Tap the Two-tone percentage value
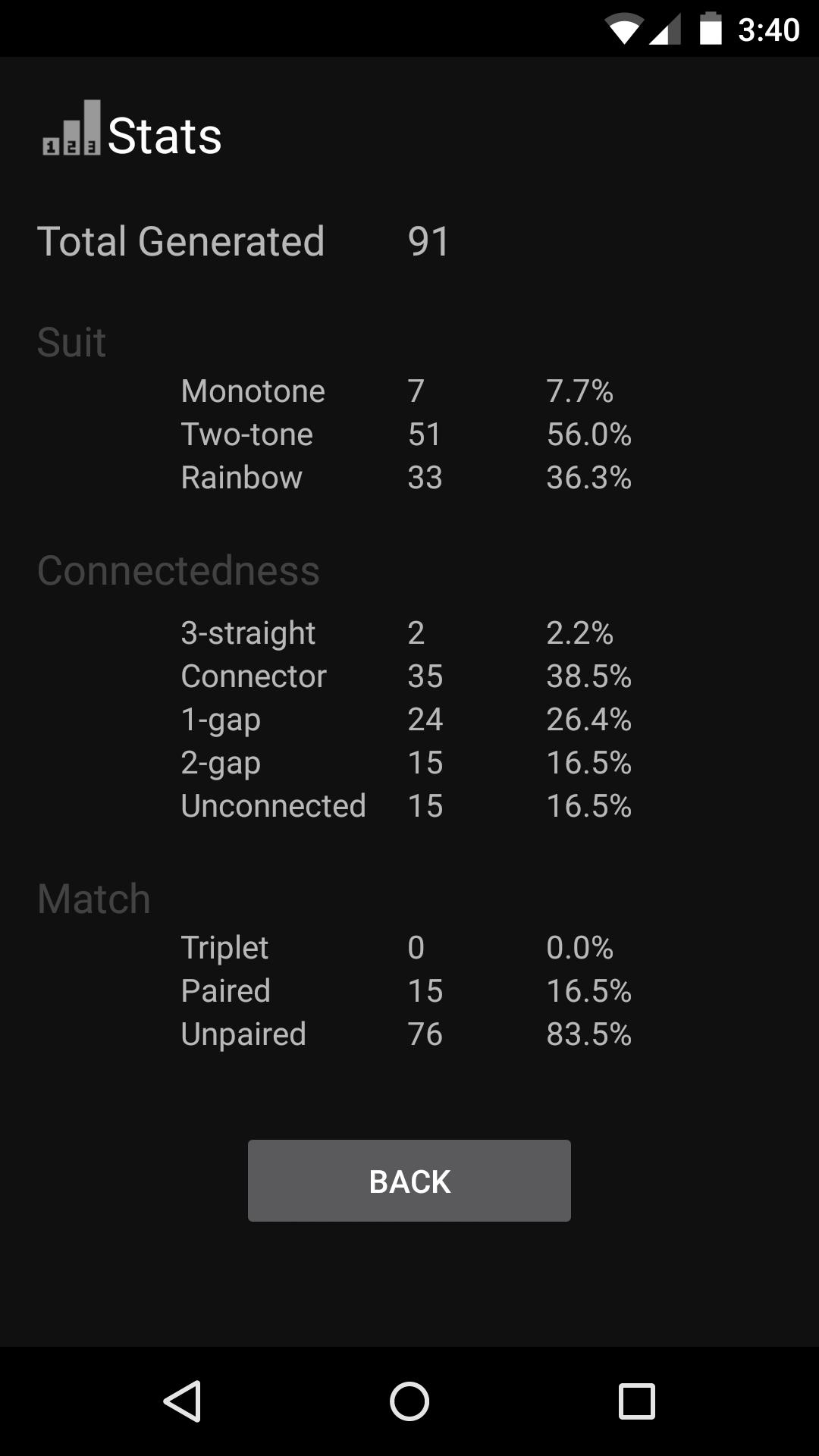The image size is (819, 1456). [589, 434]
